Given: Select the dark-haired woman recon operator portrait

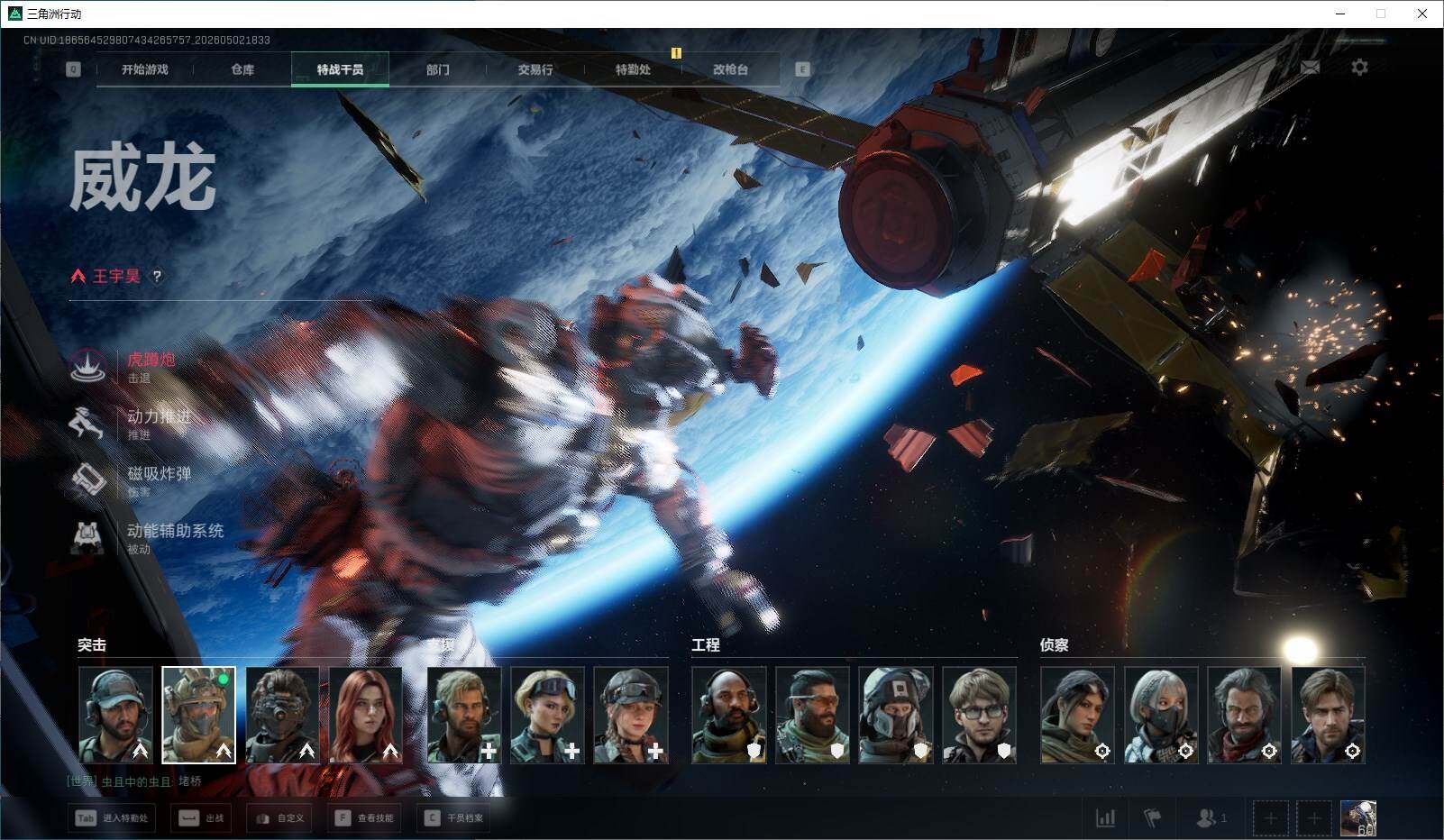Looking at the screenshot, I should coord(1077,716).
